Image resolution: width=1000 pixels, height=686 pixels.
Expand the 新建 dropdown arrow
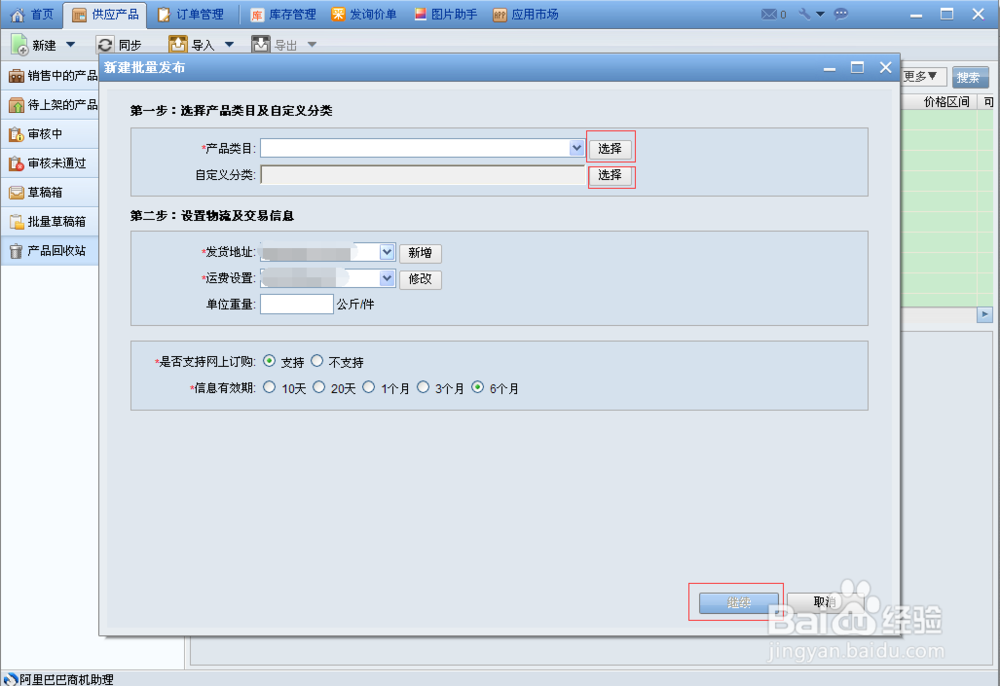[71, 45]
